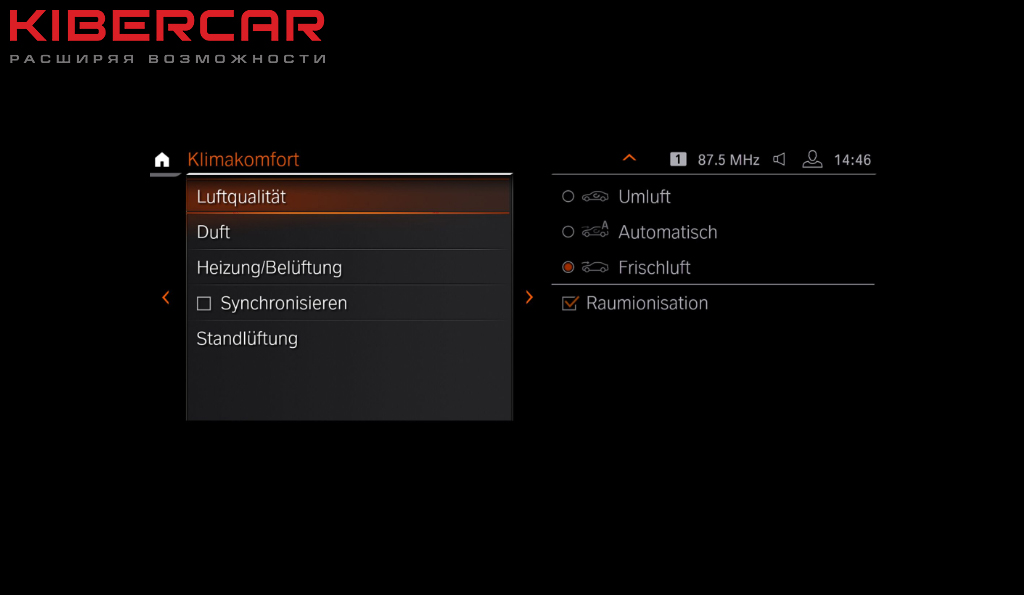Viewport: 1024px width, 595px height.
Task: Click the Automatisch car icon
Action: click(x=595, y=230)
